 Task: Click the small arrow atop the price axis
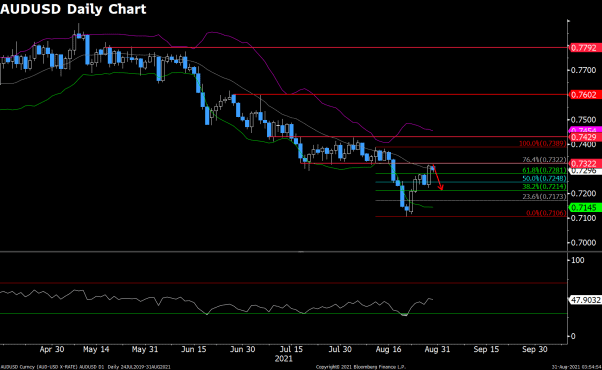(x=569, y=21)
